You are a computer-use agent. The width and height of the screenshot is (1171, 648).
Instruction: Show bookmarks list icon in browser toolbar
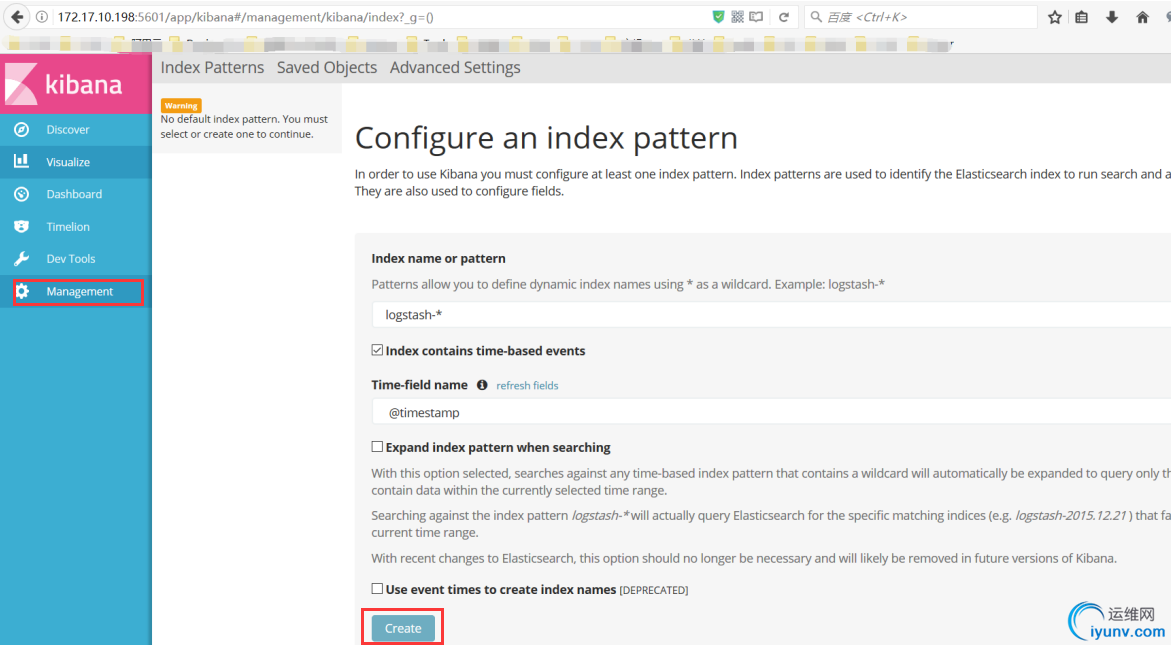coord(1081,16)
